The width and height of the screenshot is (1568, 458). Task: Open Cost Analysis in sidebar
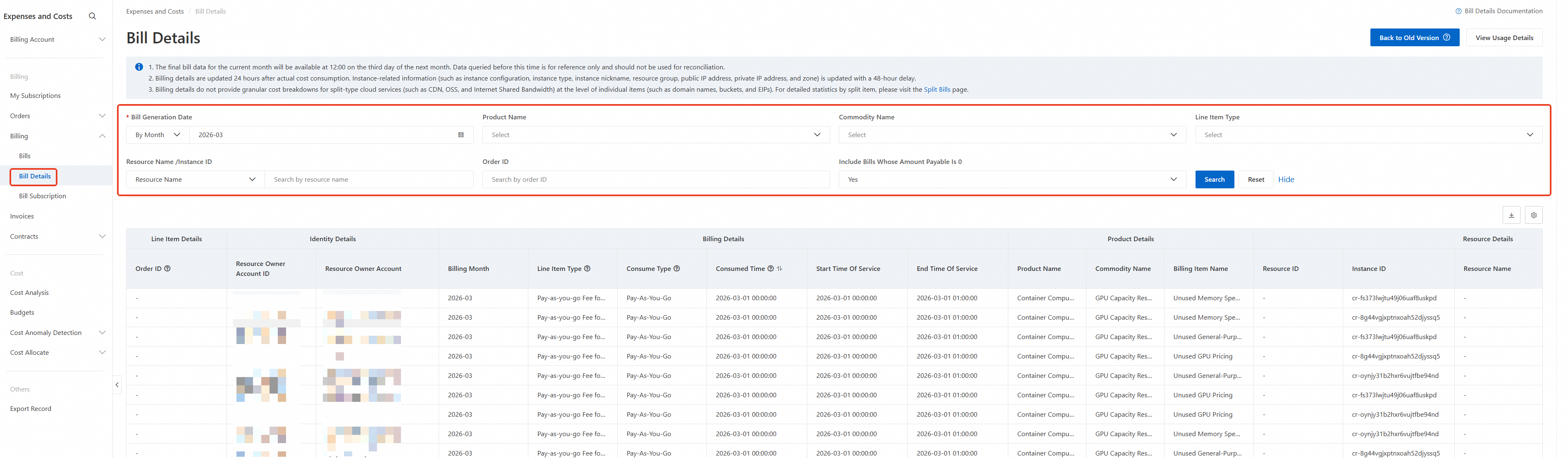tap(29, 292)
